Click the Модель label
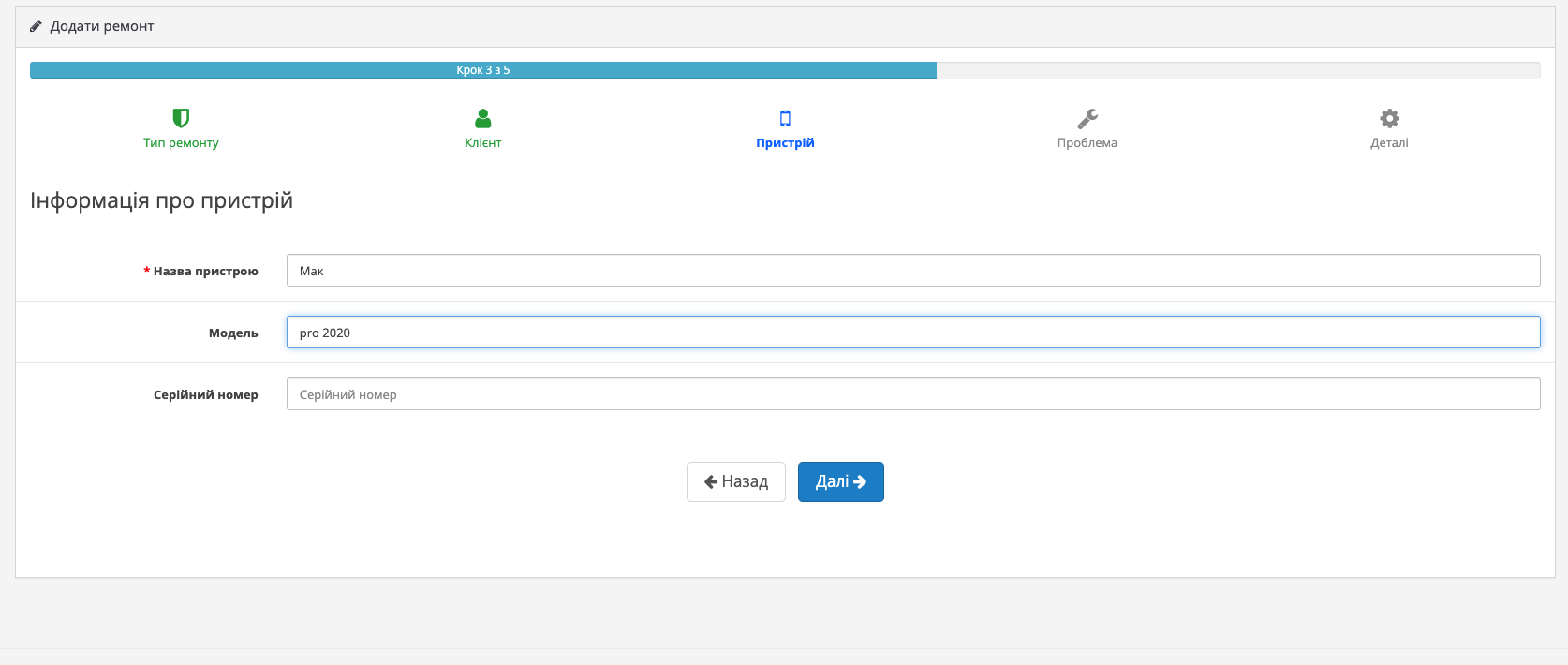Image resolution: width=1568 pixels, height=665 pixels. pos(233,332)
